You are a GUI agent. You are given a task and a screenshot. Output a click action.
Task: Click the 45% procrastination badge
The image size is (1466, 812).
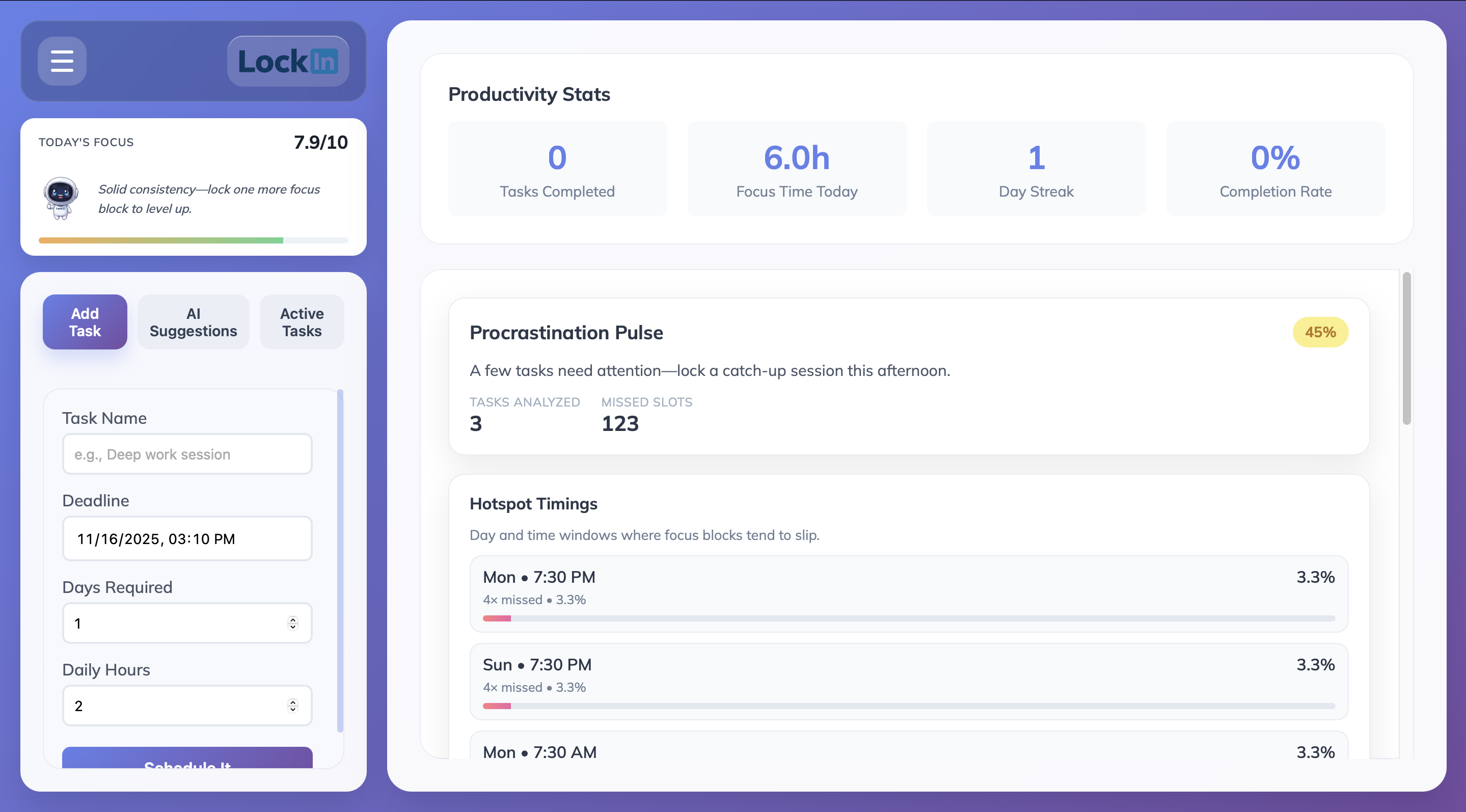coord(1320,332)
